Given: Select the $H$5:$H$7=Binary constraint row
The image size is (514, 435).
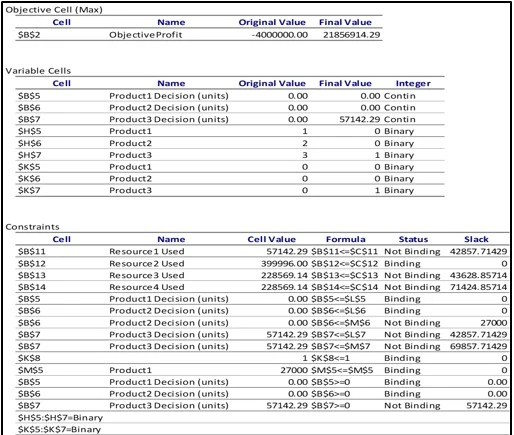Looking at the screenshot, I should [x=60, y=417].
